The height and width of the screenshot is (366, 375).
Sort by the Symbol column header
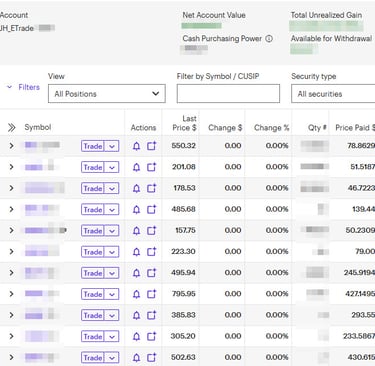click(x=38, y=127)
